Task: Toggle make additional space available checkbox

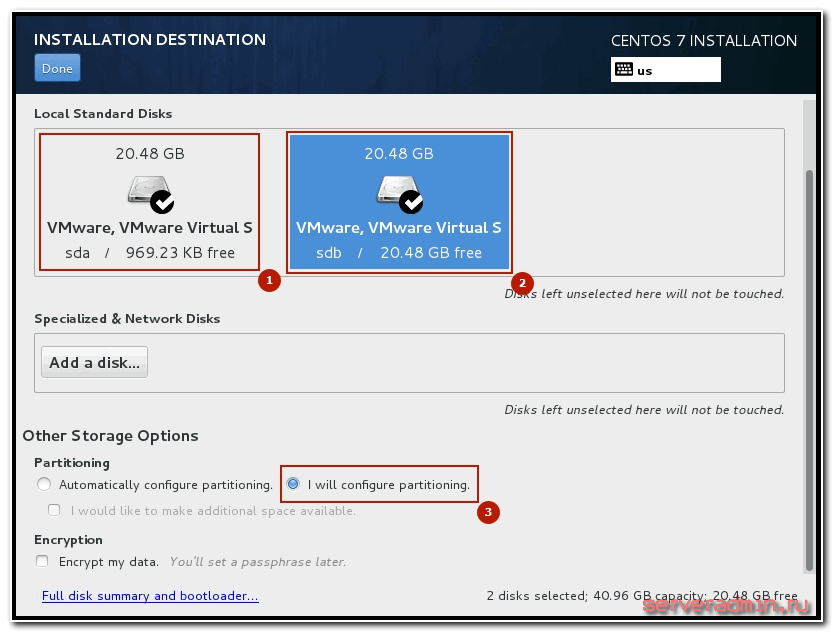Action: pos(54,510)
